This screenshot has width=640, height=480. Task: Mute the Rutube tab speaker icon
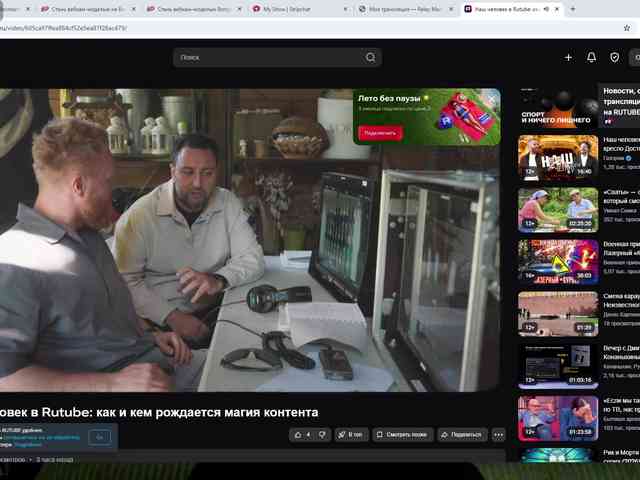pos(546,9)
